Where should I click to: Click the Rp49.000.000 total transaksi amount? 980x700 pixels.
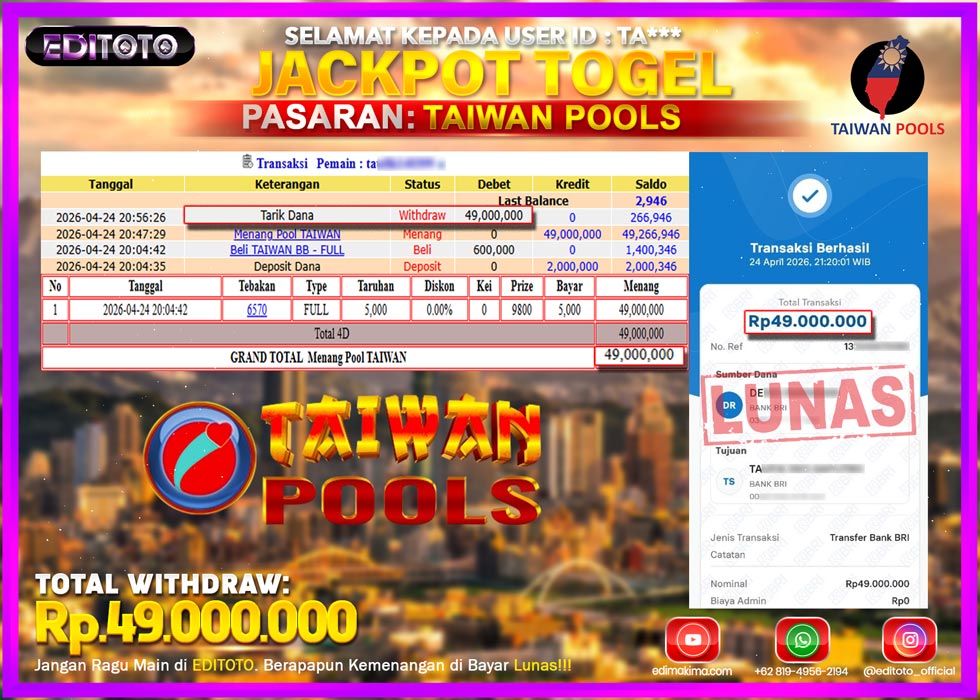[808, 321]
